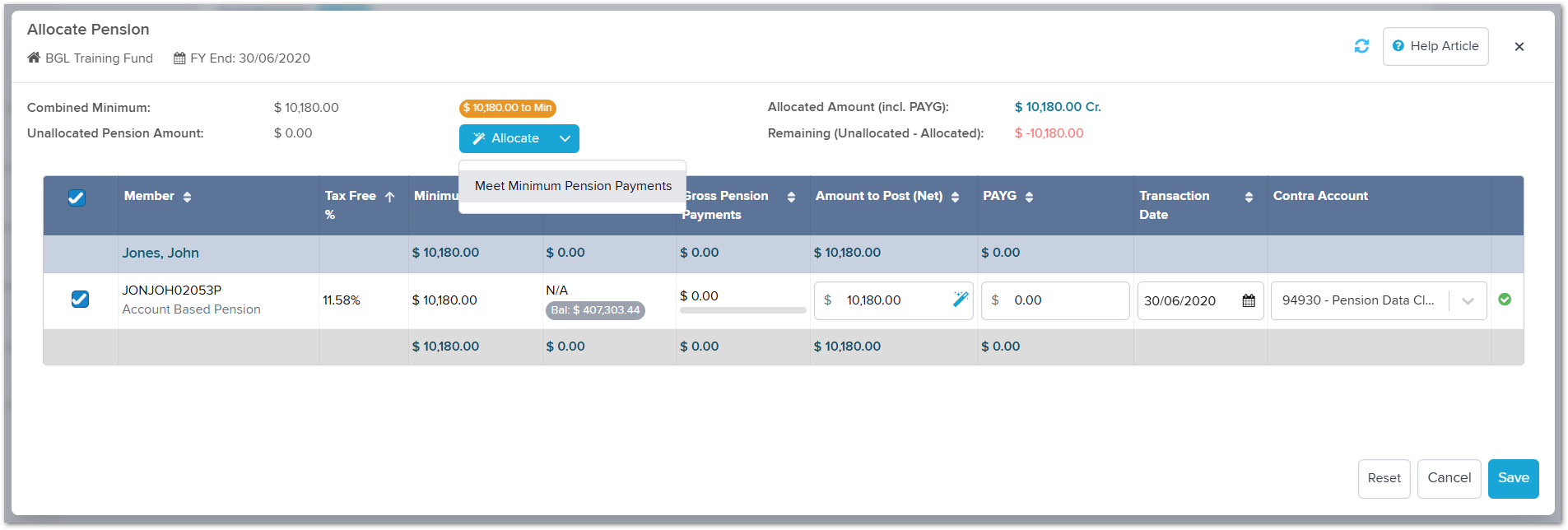Click the green validation tick icon
Viewport: 1568px width, 530px height.
click(1505, 300)
